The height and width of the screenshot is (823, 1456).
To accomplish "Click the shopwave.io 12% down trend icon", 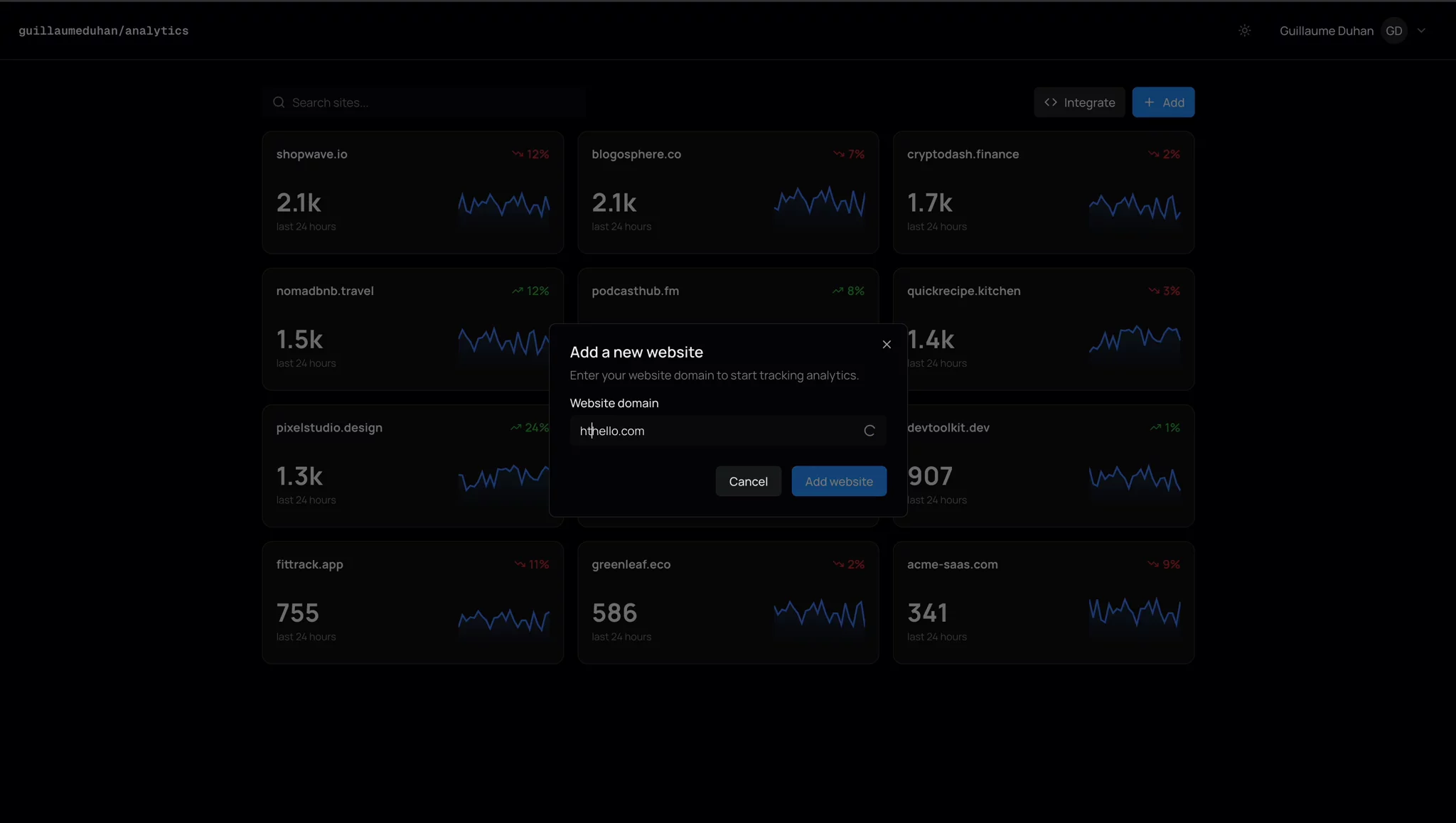I will click(518, 154).
